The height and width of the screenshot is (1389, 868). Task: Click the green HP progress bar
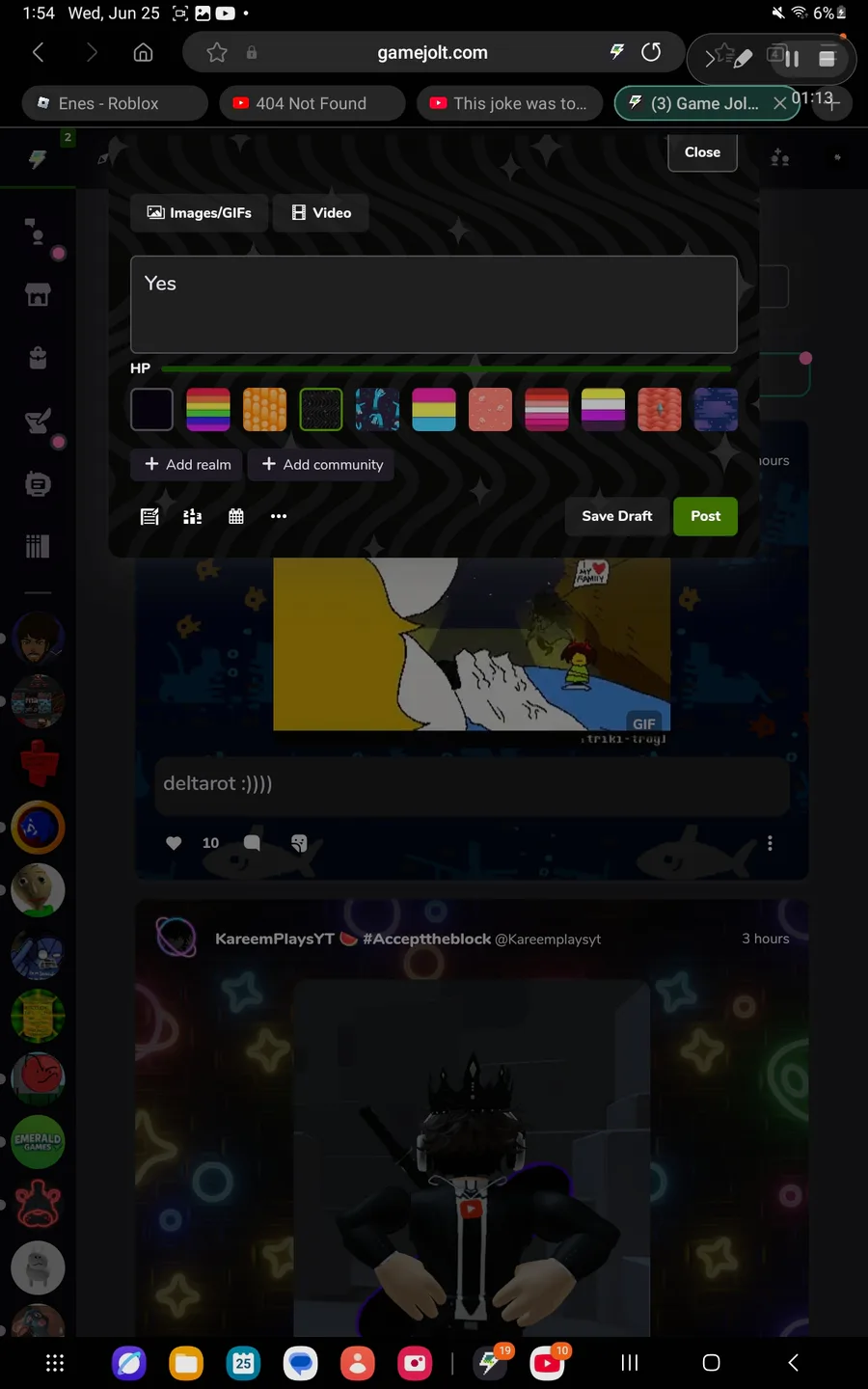click(x=447, y=368)
